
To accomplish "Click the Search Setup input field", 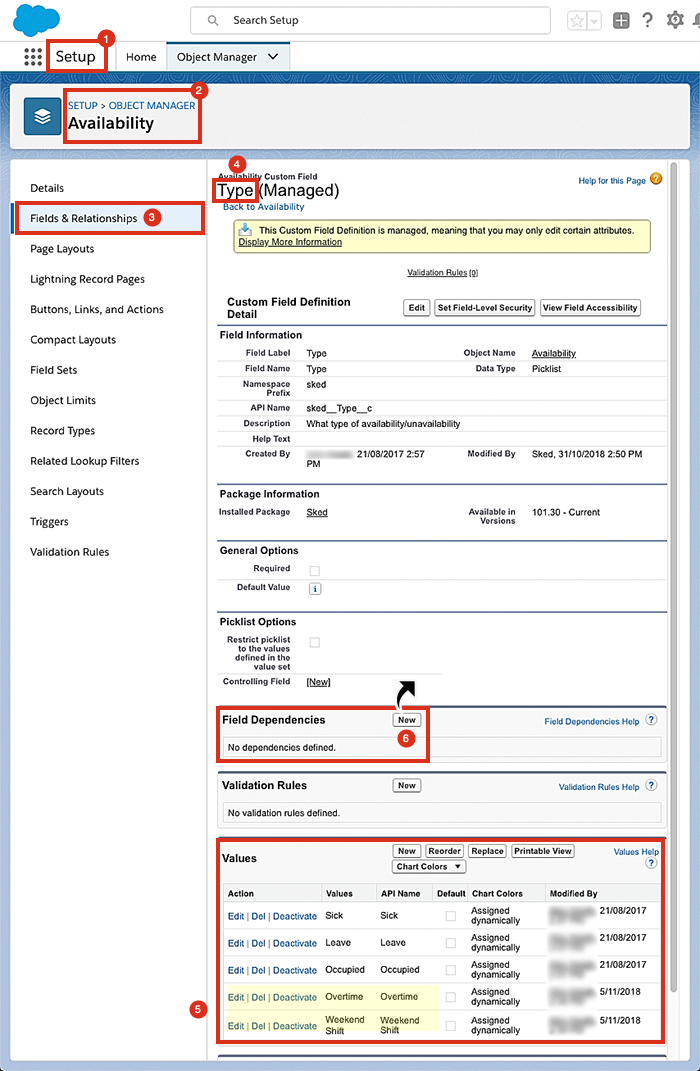I will (370, 20).
